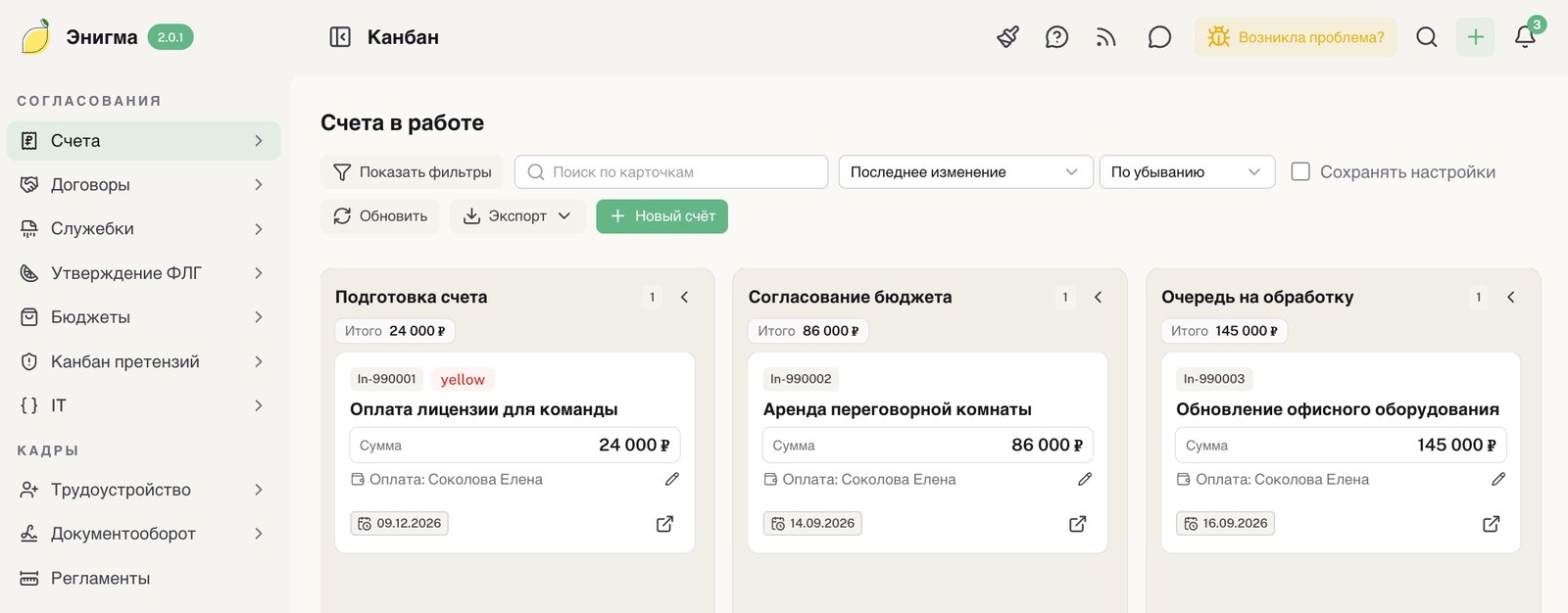Click the 16.09.2026 date badge
The width and height of the screenshot is (1568, 613).
pos(1226,523)
